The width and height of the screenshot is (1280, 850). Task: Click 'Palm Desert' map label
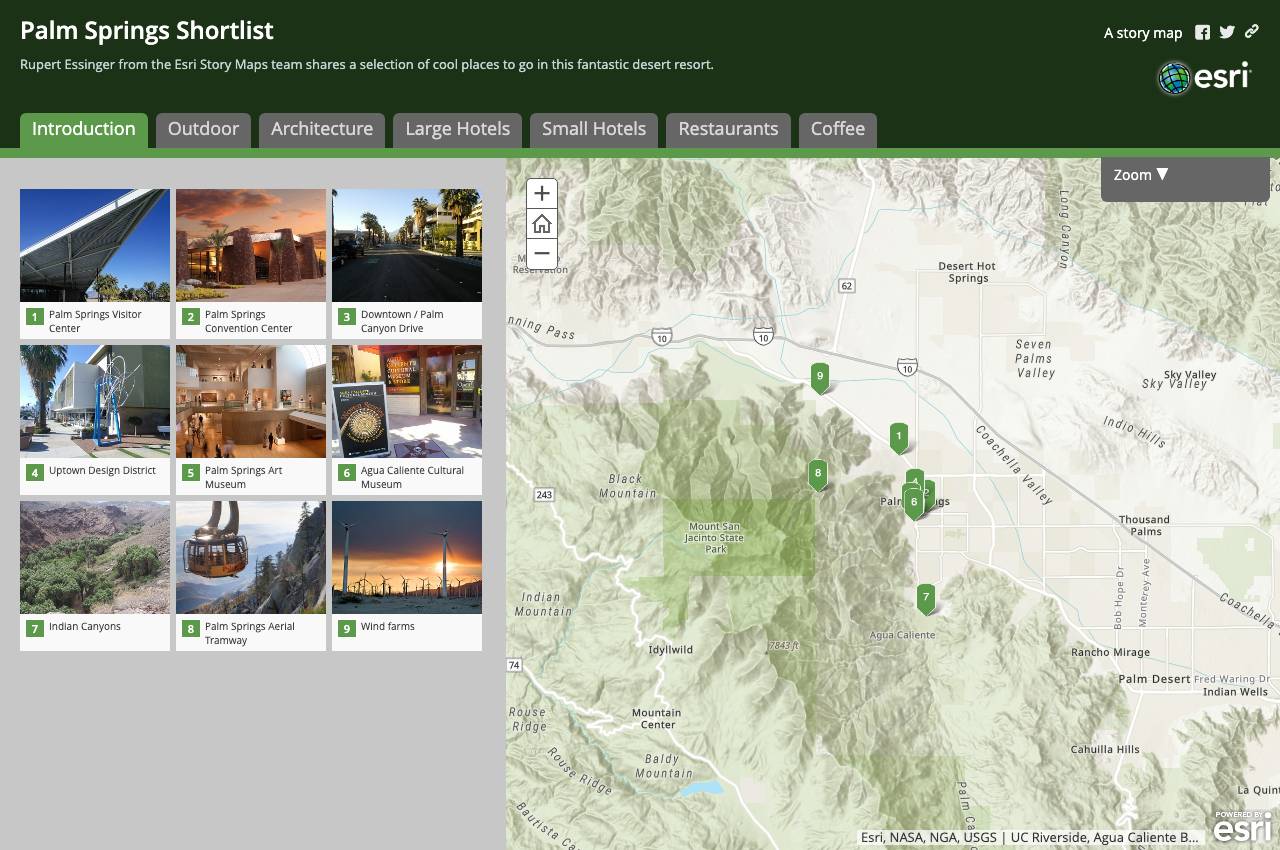1154,679
